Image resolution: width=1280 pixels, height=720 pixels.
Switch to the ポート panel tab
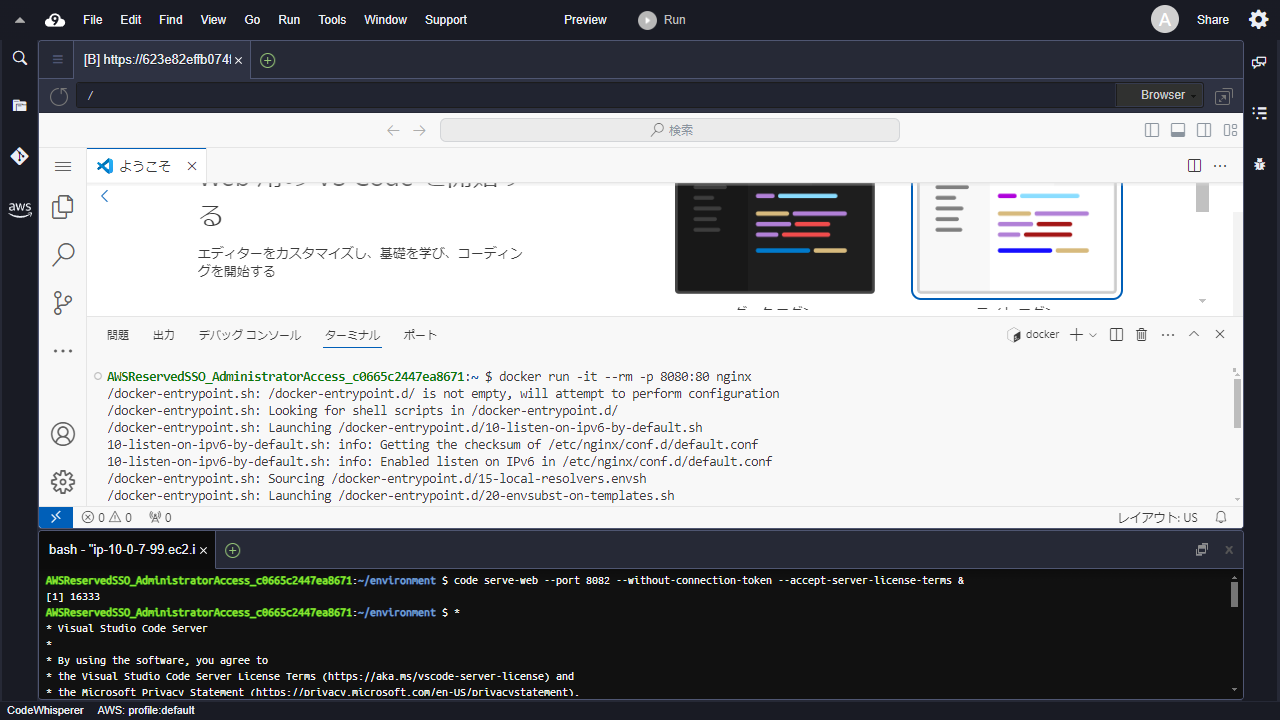pyautogui.click(x=420, y=335)
